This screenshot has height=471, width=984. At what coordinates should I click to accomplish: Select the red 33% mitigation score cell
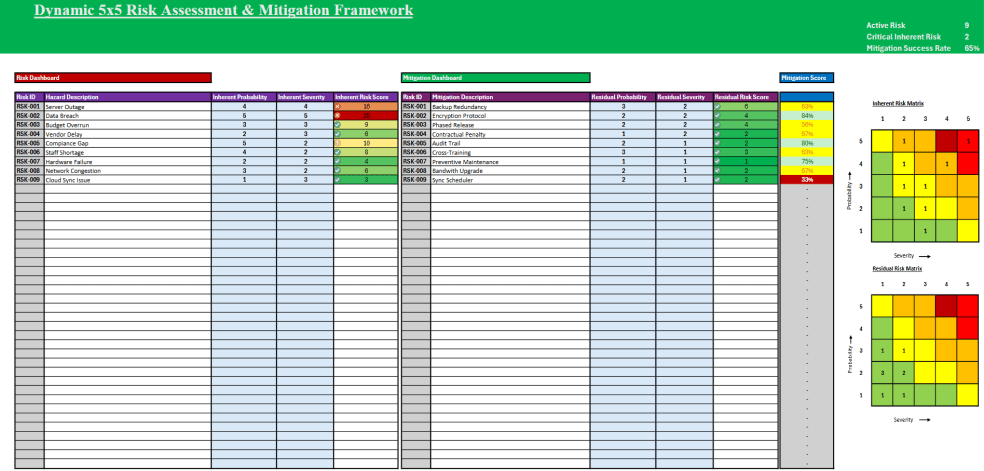tap(806, 180)
